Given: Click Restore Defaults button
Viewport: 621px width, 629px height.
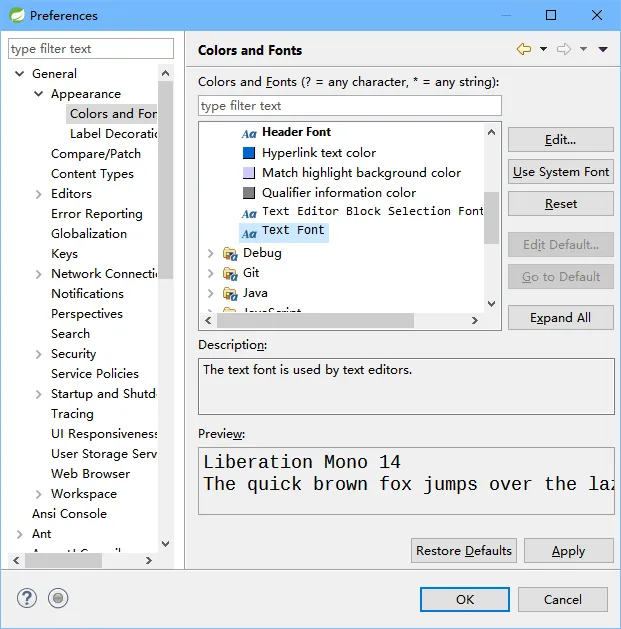Looking at the screenshot, I should click(x=464, y=551).
